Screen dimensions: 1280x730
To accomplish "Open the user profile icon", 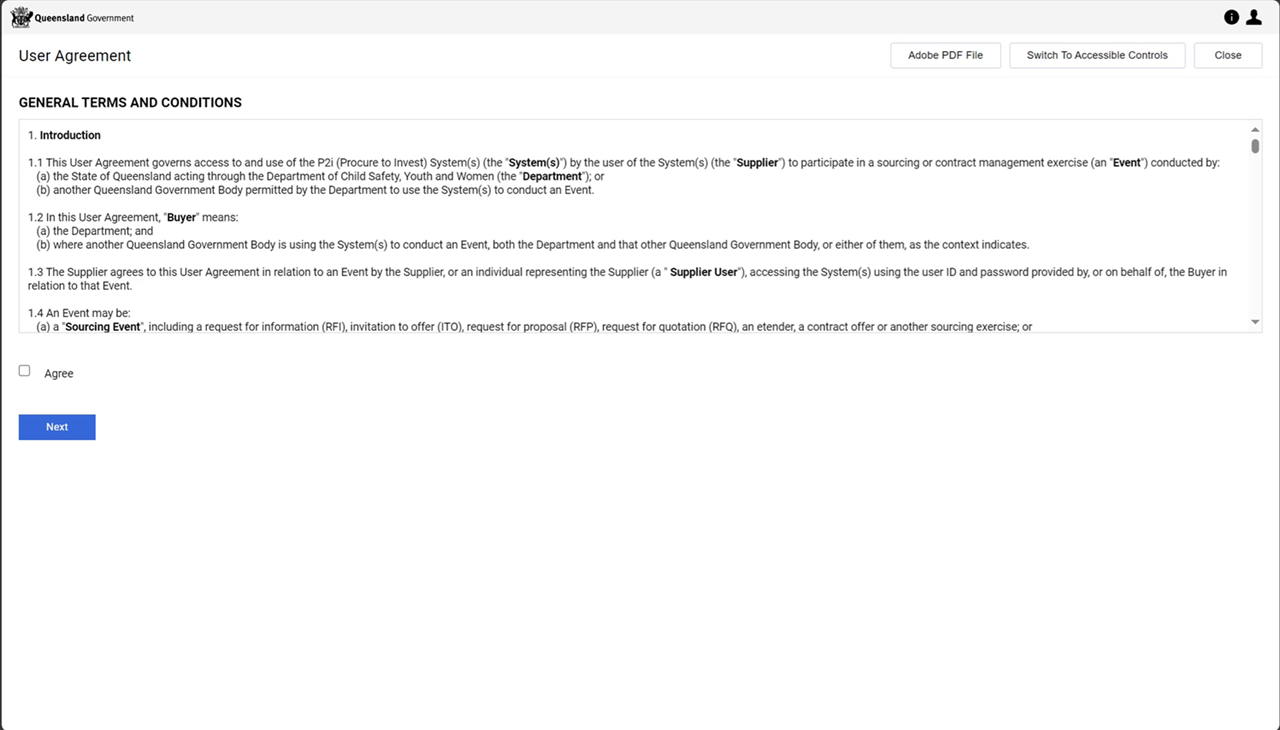I will [1253, 17].
